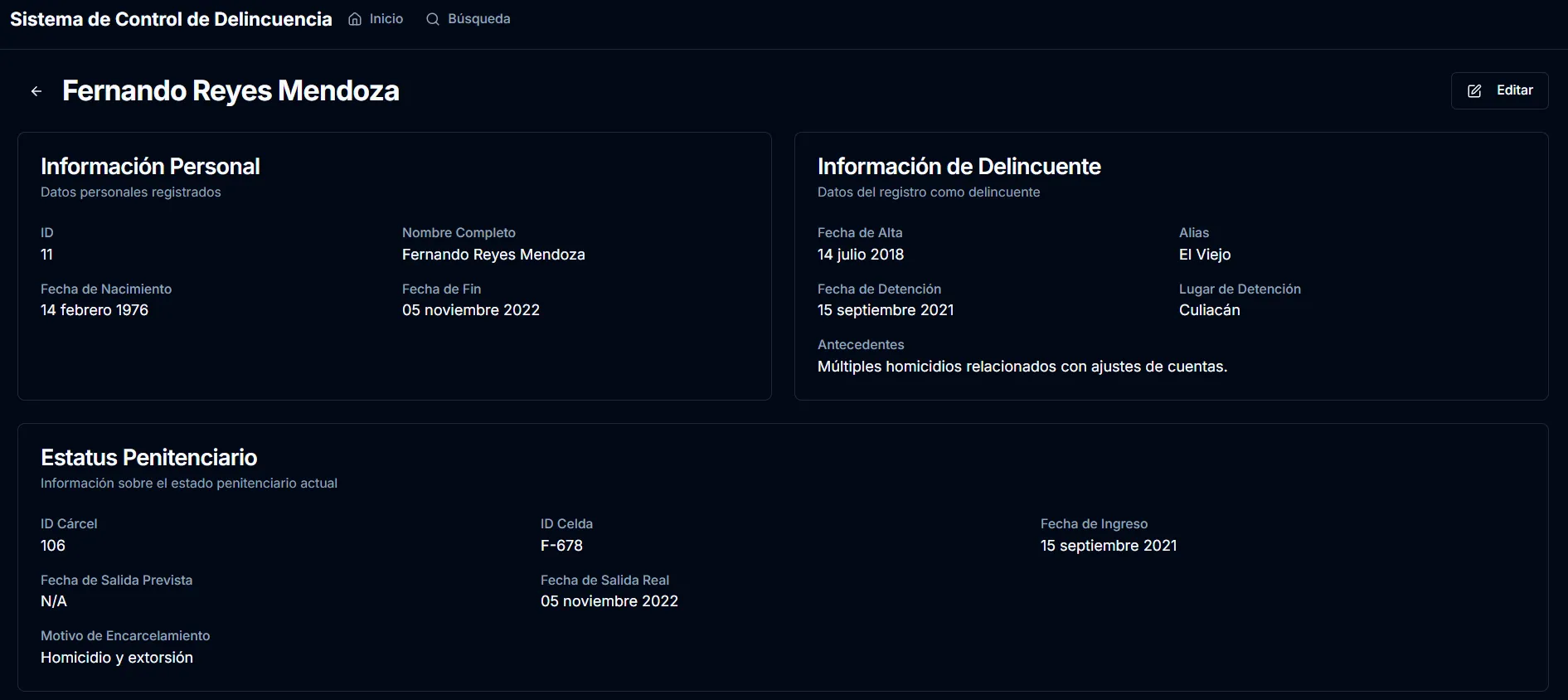Screen dimensions: 1568x700
Task: Select motive text Homicidio y extorsión
Action: pyautogui.click(x=117, y=658)
